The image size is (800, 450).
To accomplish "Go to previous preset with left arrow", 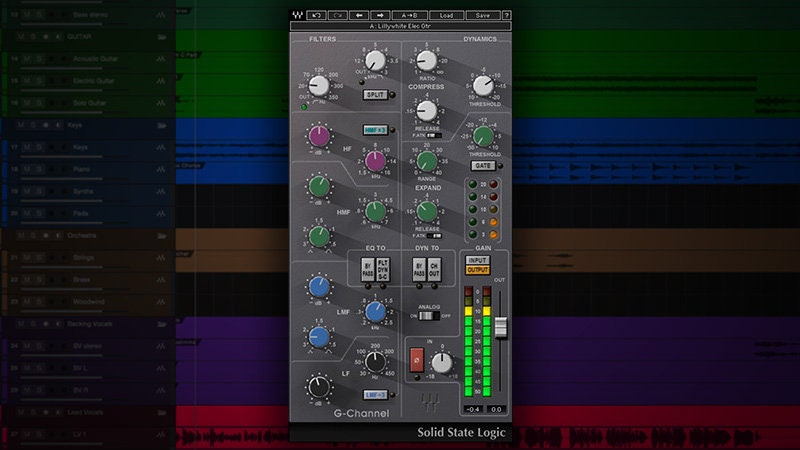I will [x=359, y=15].
